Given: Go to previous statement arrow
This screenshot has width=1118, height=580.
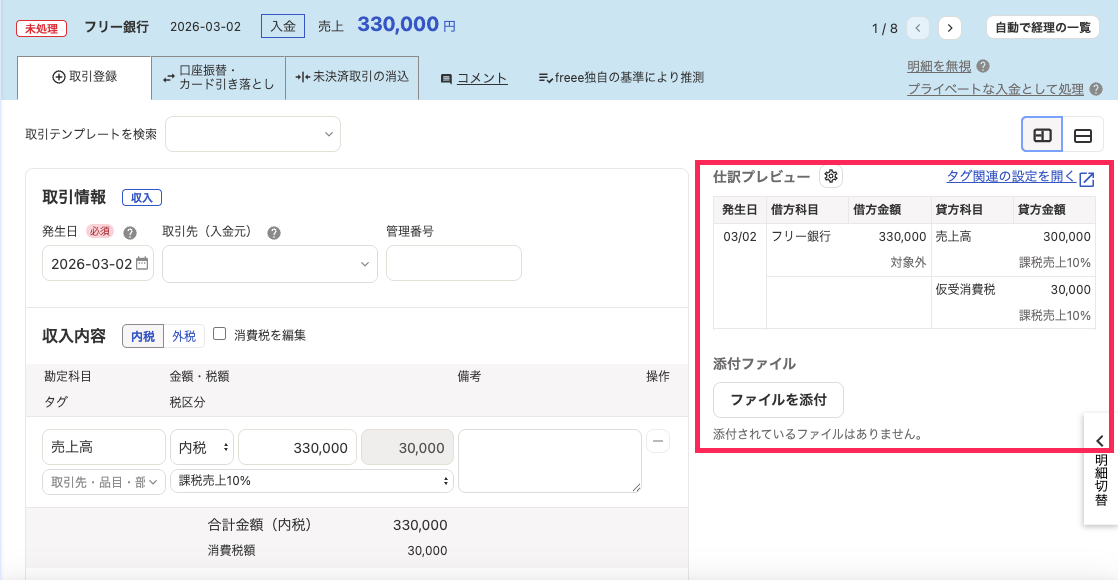Looking at the screenshot, I should point(918,28).
